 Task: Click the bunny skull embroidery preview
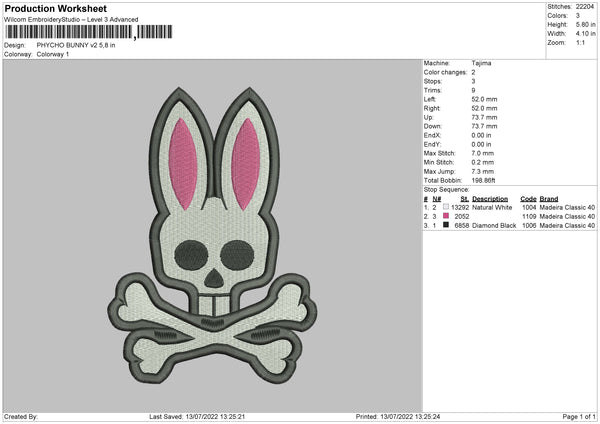click(212, 236)
